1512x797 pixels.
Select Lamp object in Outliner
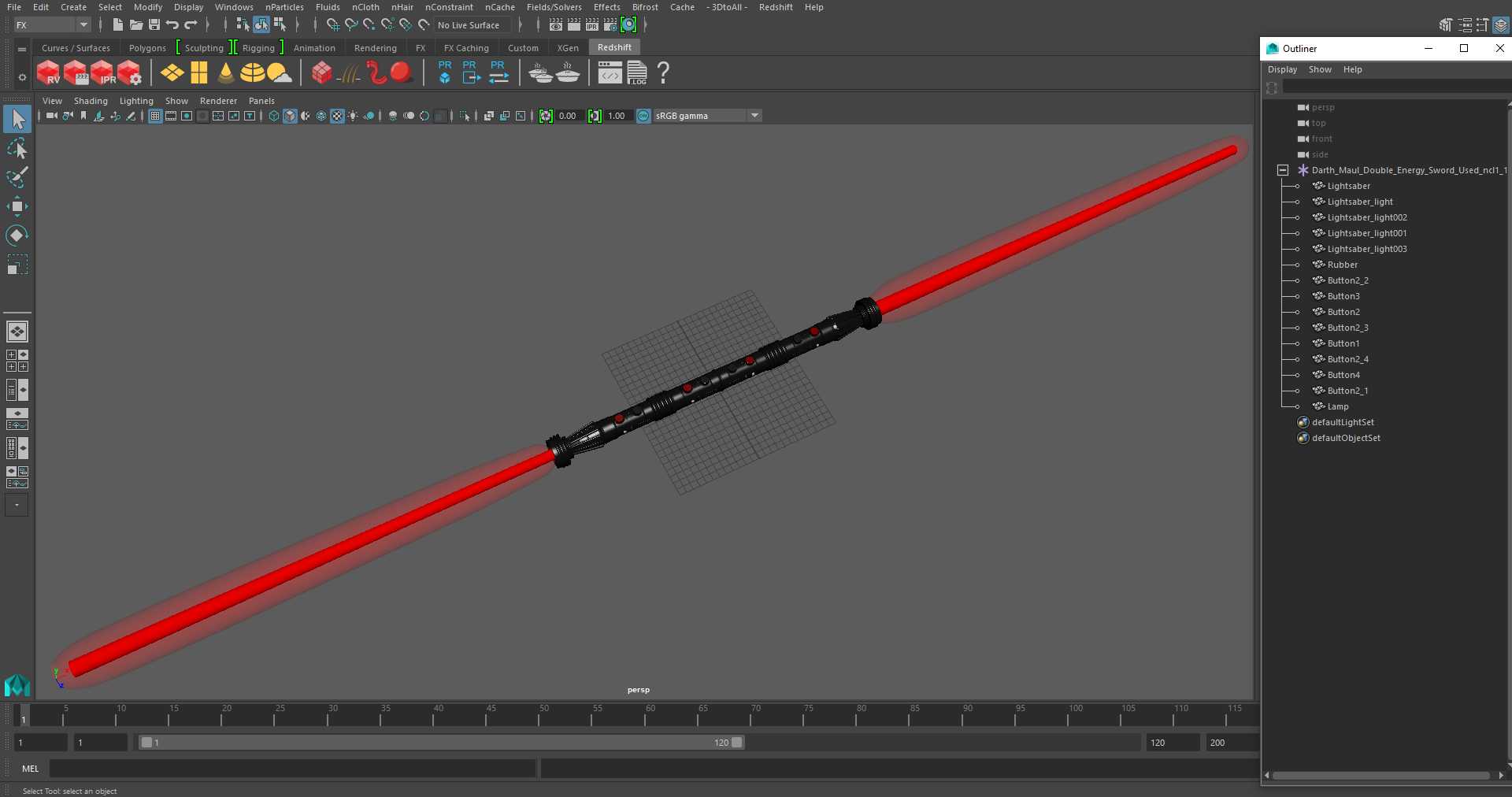click(x=1338, y=406)
